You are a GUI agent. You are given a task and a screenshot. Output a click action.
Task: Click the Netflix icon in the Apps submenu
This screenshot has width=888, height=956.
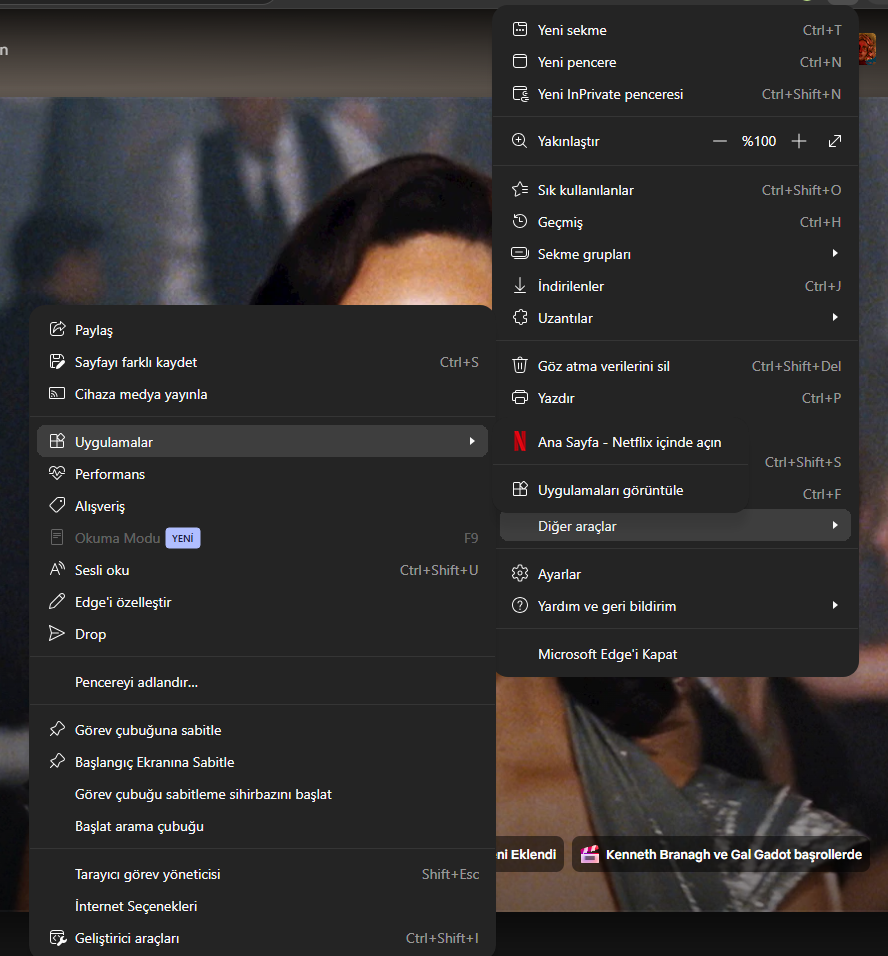tap(520, 441)
